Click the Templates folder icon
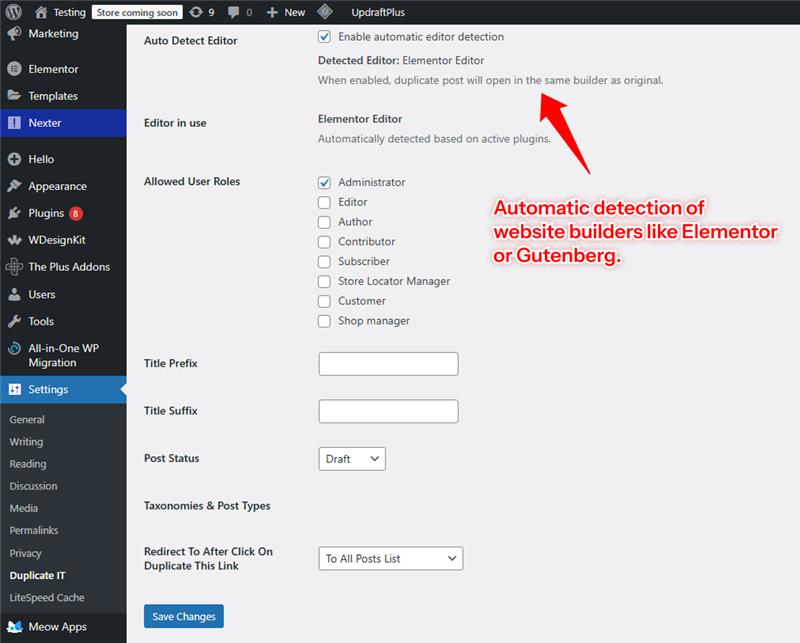This screenshot has height=643, width=800. (14, 95)
